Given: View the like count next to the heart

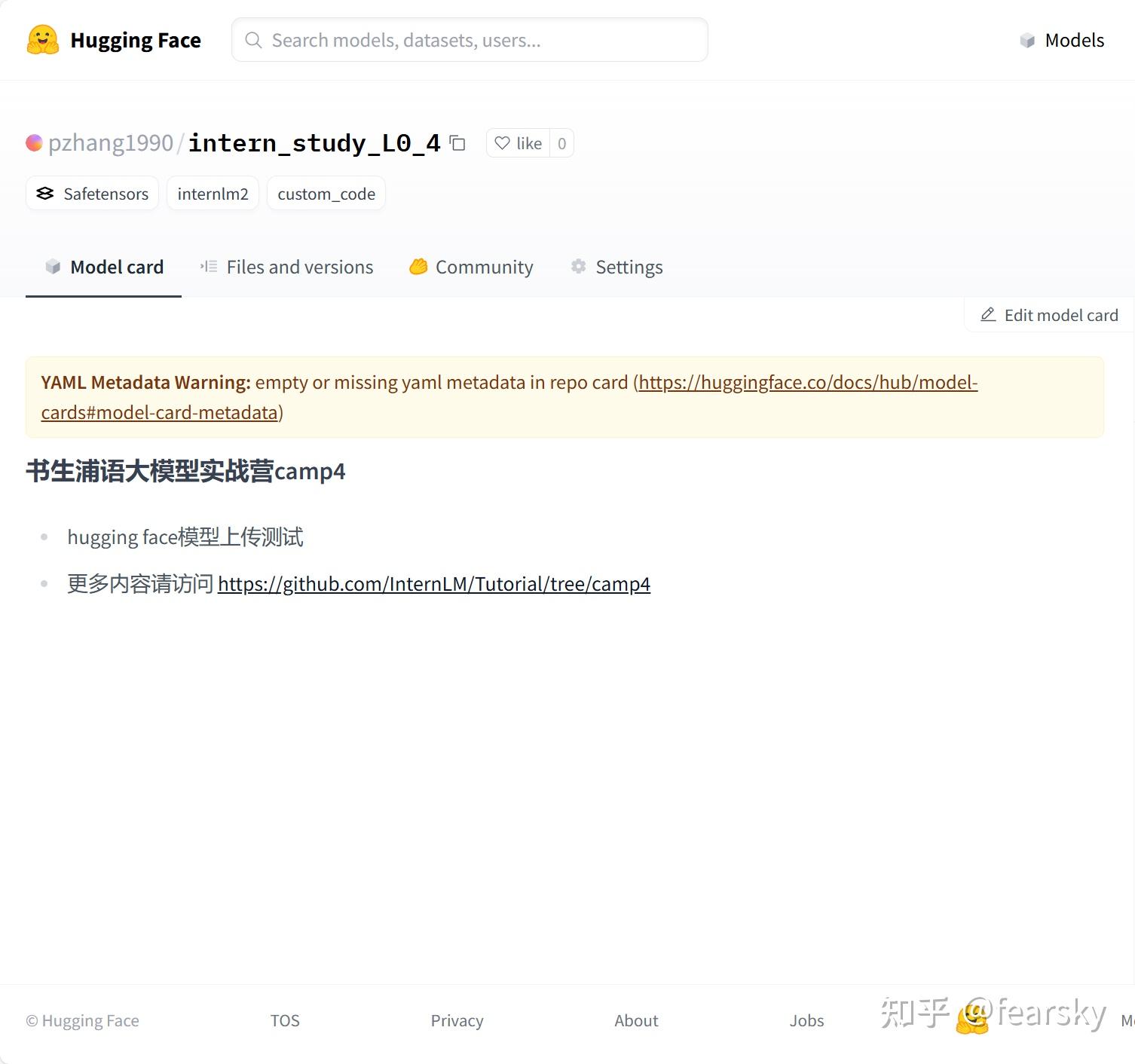Looking at the screenshot, I should pos(561,142).
